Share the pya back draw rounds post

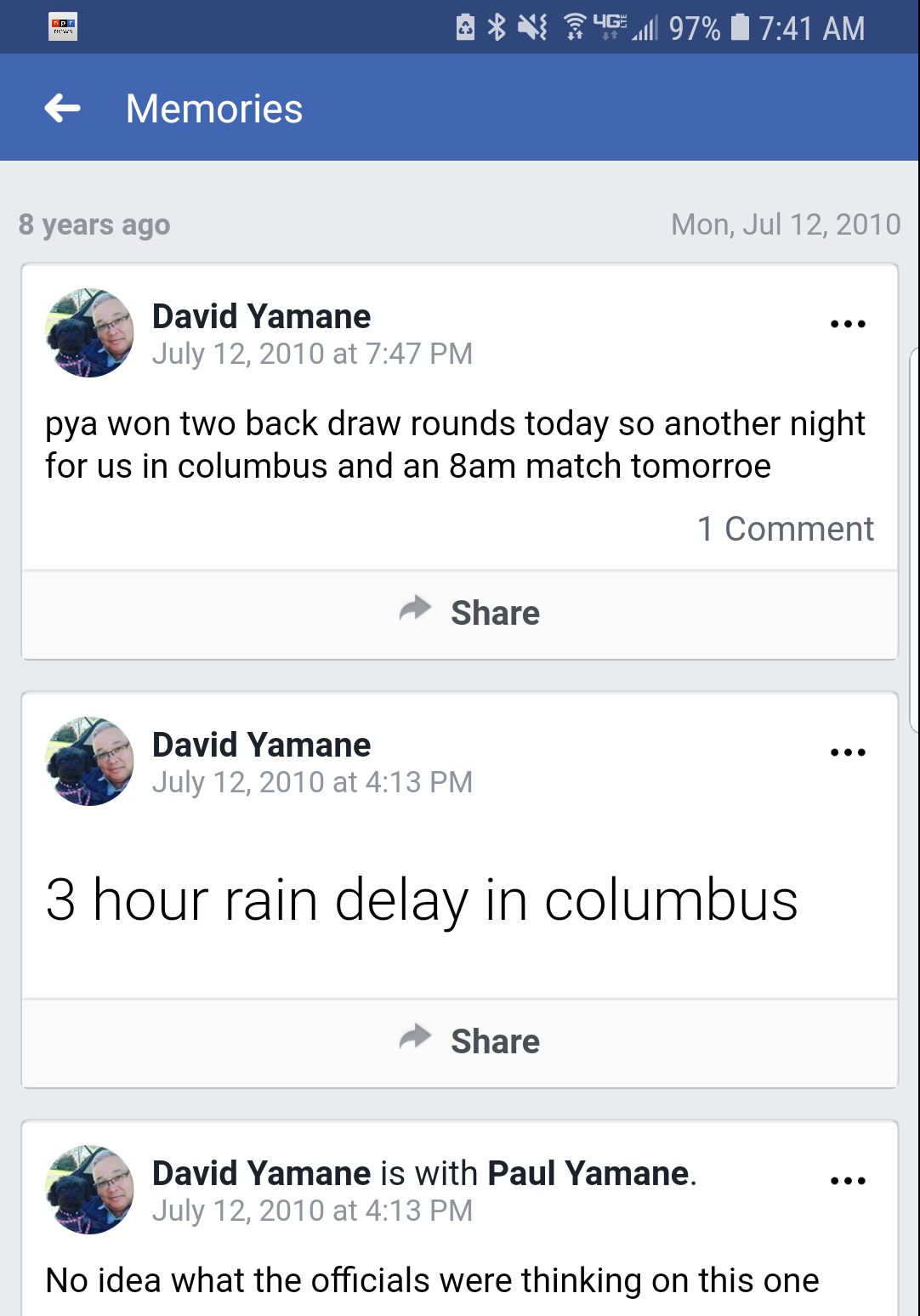[x=469, y=613]
